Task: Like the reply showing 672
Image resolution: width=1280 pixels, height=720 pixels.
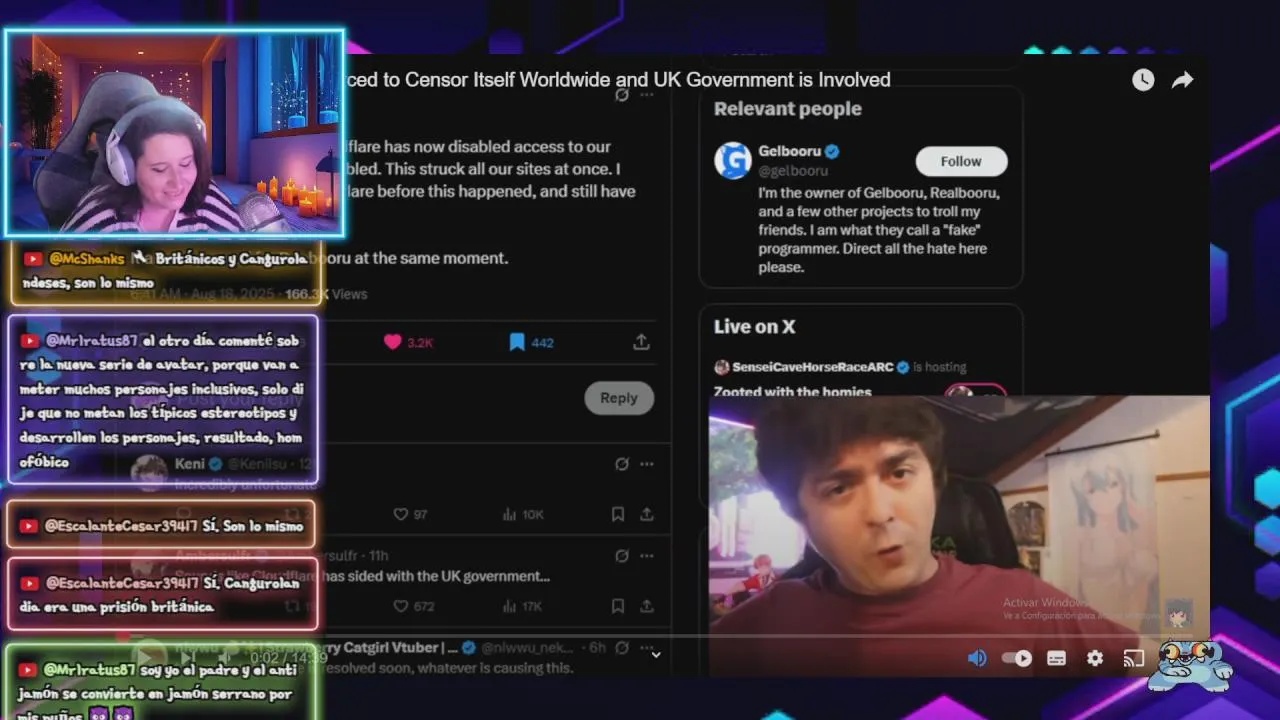Action: click(x=400, y=606)
